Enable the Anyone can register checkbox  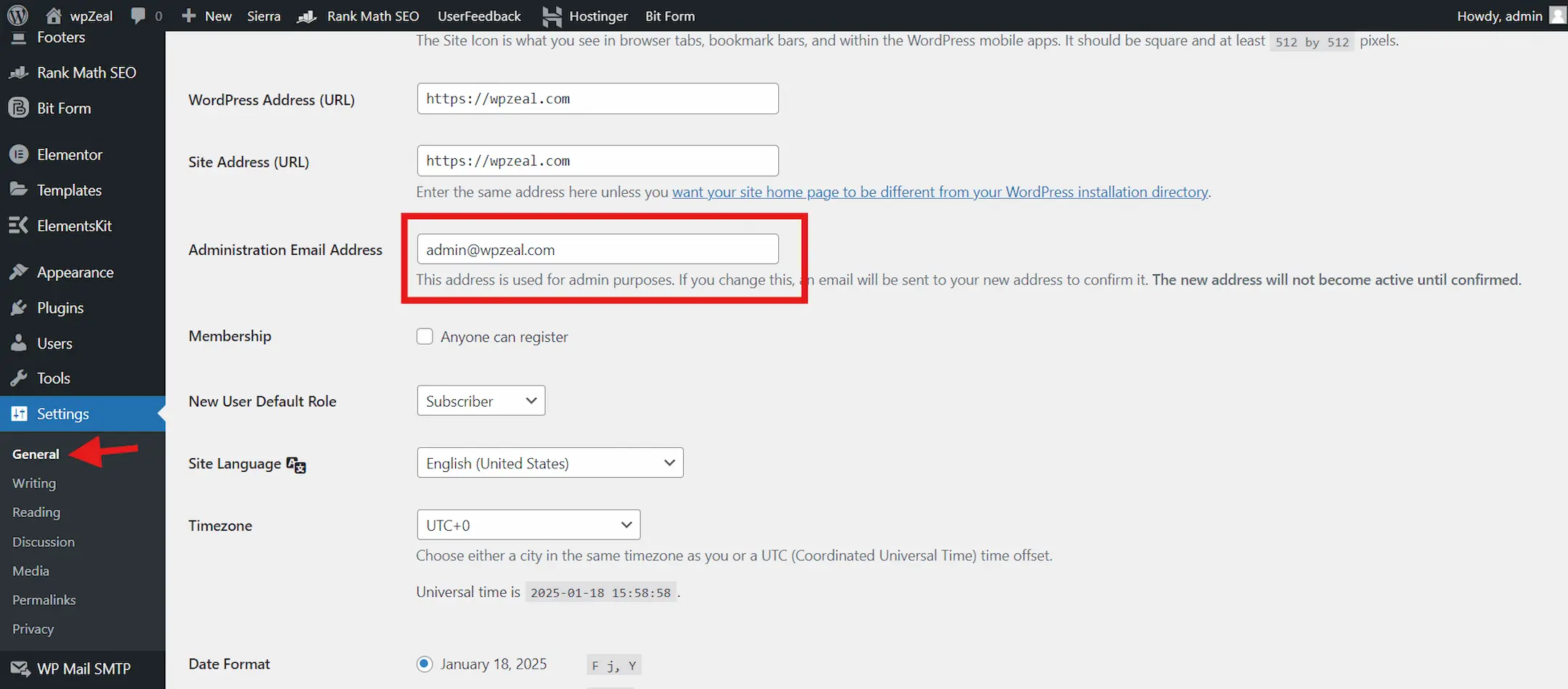[x=425, y=337]
